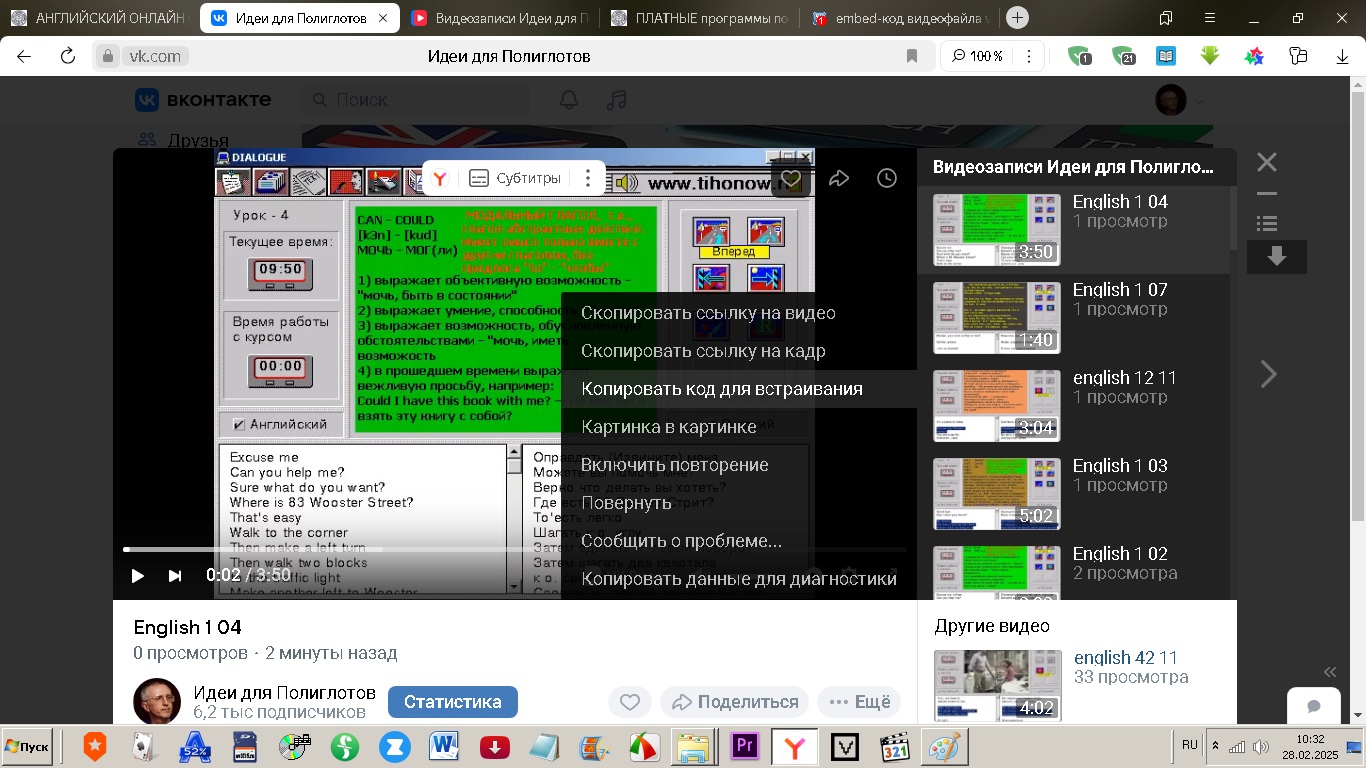This screenshot has width=1366, height=768.
Task: Open three-dot menu beside Субтитры
Action: pos(588,179)
